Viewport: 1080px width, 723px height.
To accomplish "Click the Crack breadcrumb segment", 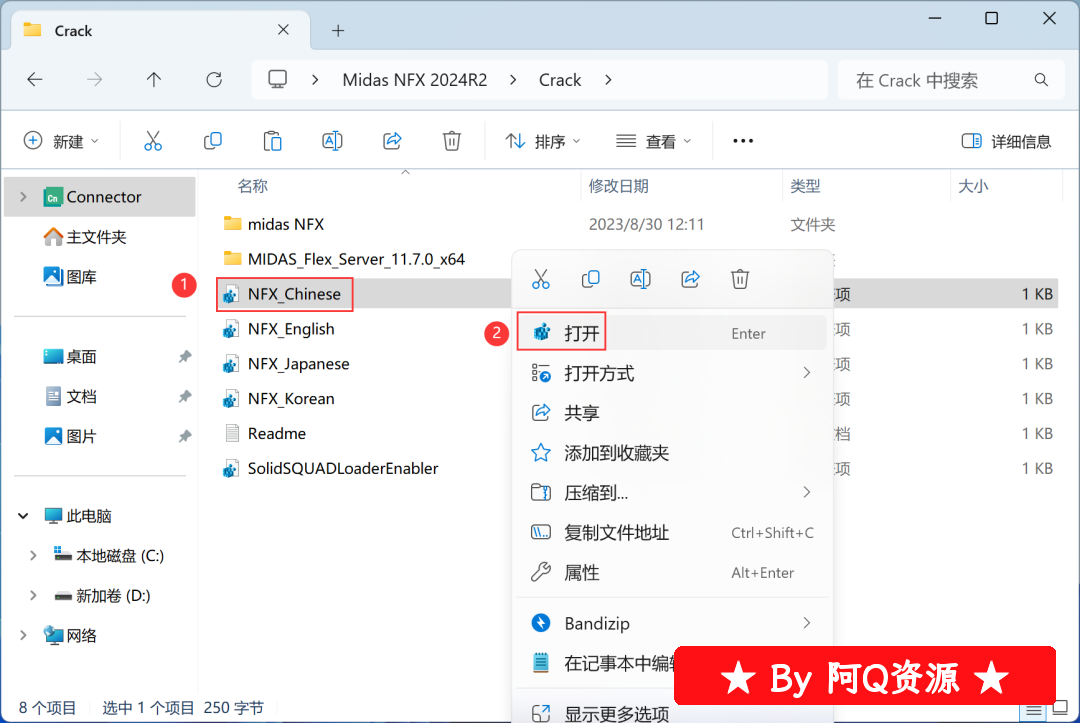I will 560,80.
